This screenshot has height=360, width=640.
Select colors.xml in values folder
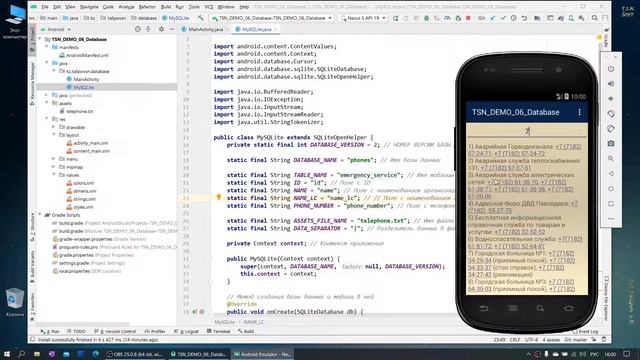tap(80, 183)
